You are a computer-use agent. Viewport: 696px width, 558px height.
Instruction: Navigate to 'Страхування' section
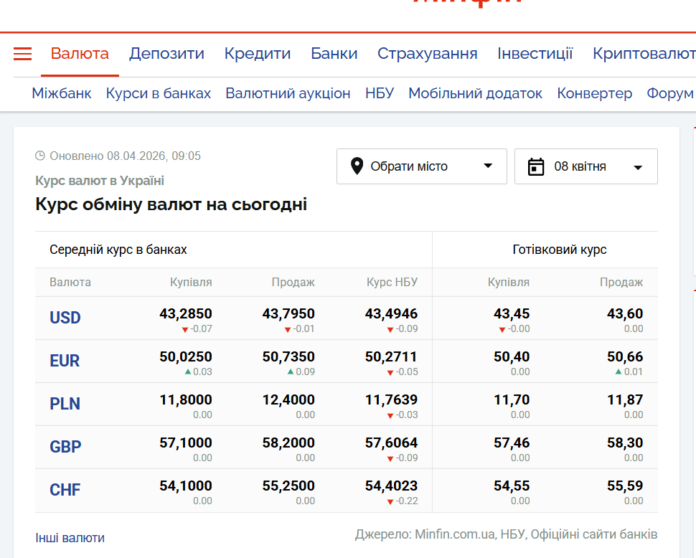click(427, 54)
